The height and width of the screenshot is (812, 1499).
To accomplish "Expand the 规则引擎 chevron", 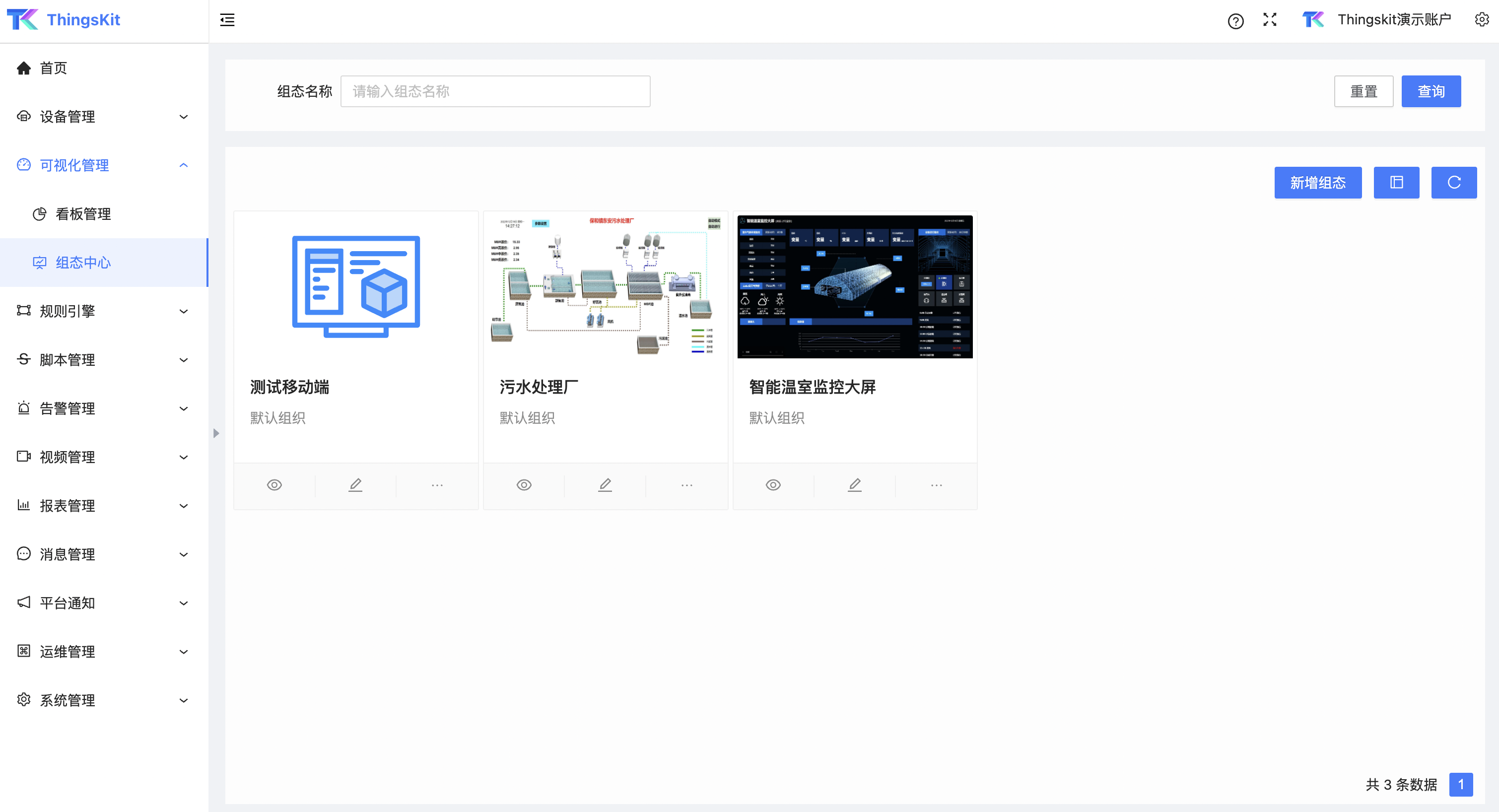I will (184, 311).
